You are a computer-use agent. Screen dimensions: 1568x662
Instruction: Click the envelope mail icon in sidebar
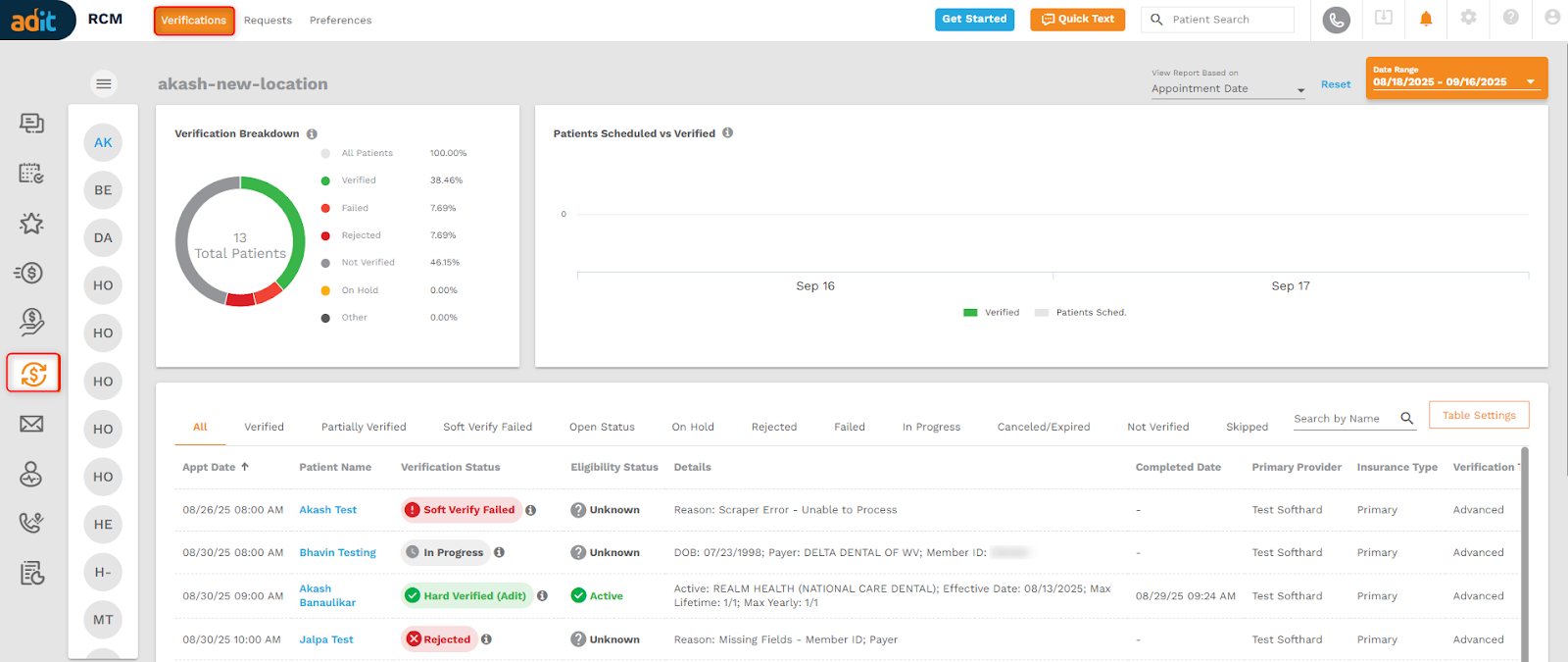click(31, 424)
